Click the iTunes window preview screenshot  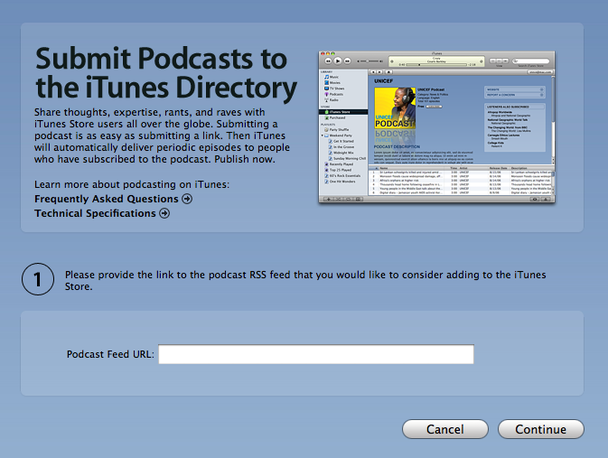pyautogui.click(x=437, y=127)
